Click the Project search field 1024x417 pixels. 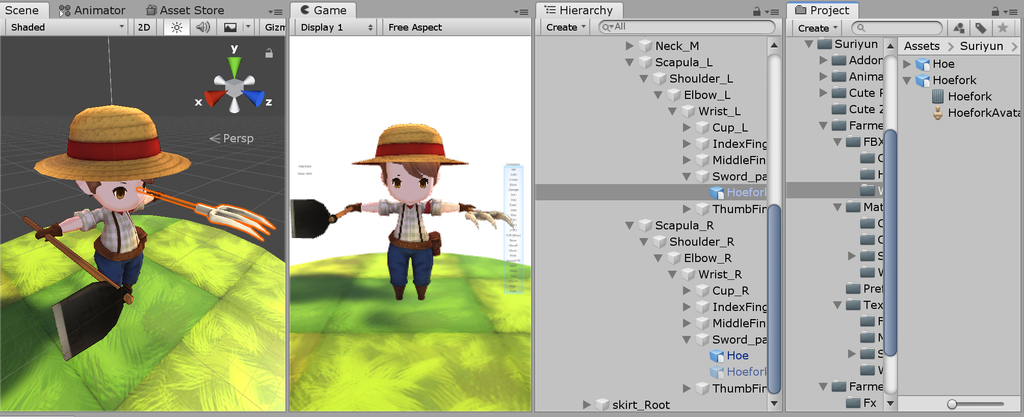click(897, 28)
